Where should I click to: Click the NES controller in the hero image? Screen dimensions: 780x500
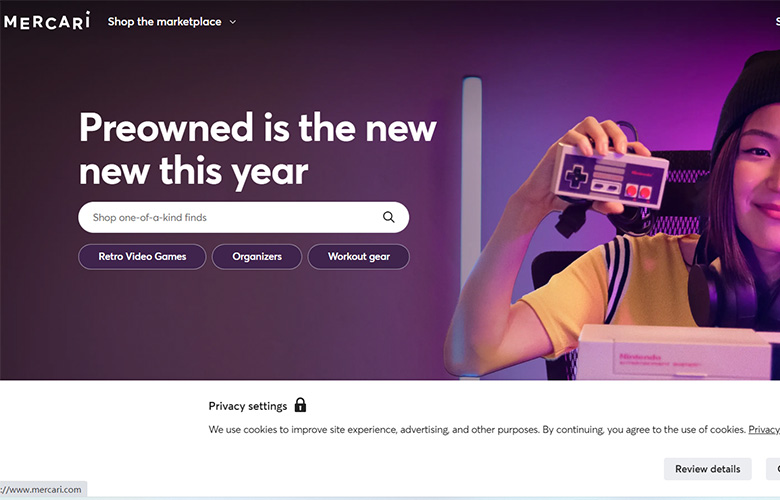pyautogui.click(x=610, y=176)
